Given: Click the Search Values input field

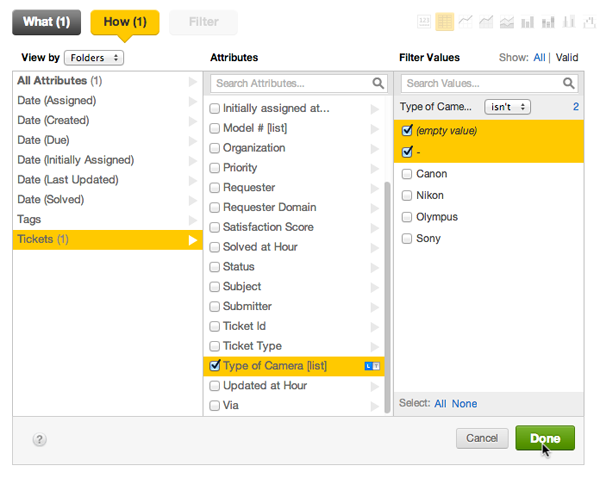Looking at the screenshot, I should point(480,84).
